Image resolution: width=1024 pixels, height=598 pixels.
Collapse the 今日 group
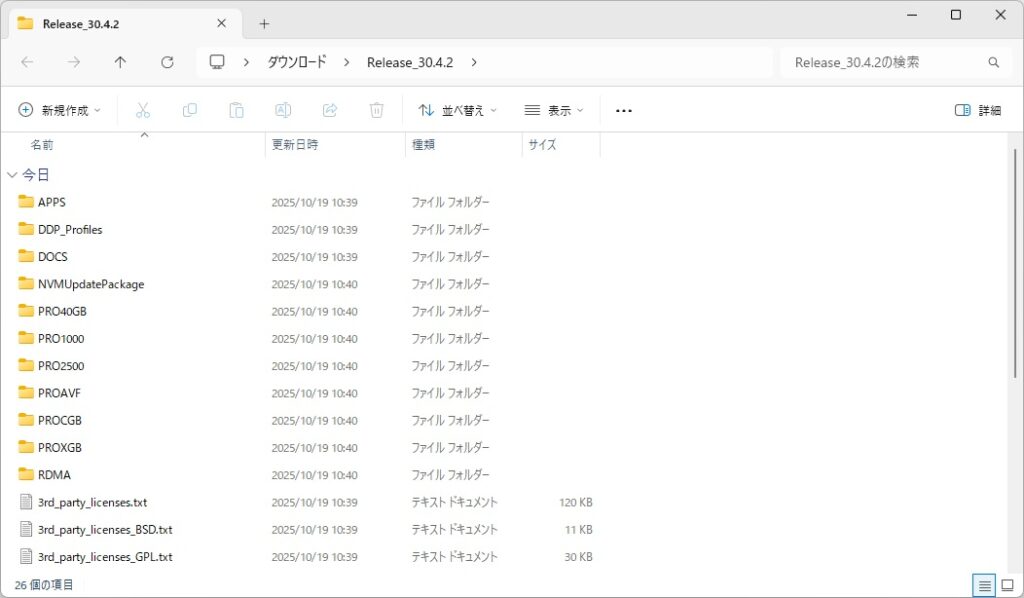(x=12, y=175)
